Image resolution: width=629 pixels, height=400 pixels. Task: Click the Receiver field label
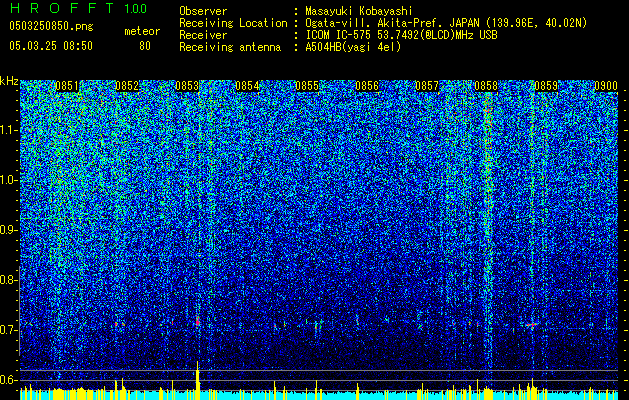(203, 35)
